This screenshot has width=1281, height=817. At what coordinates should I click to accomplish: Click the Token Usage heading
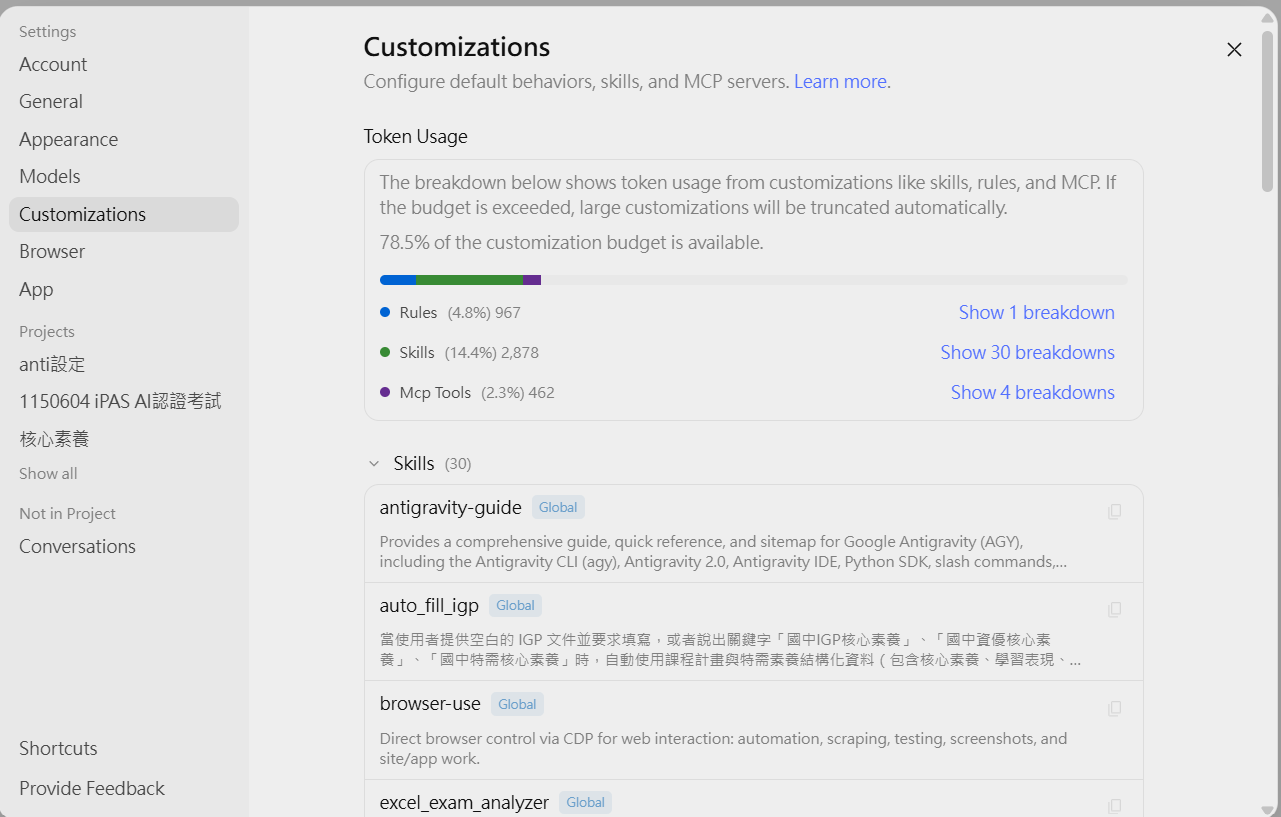click(x=415, y=136)
